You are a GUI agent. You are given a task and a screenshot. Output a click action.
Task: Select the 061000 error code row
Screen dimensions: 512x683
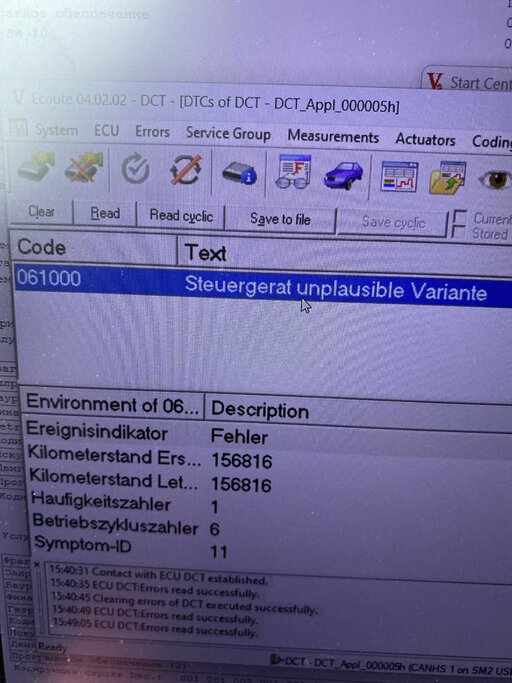[x=263, y=284]
